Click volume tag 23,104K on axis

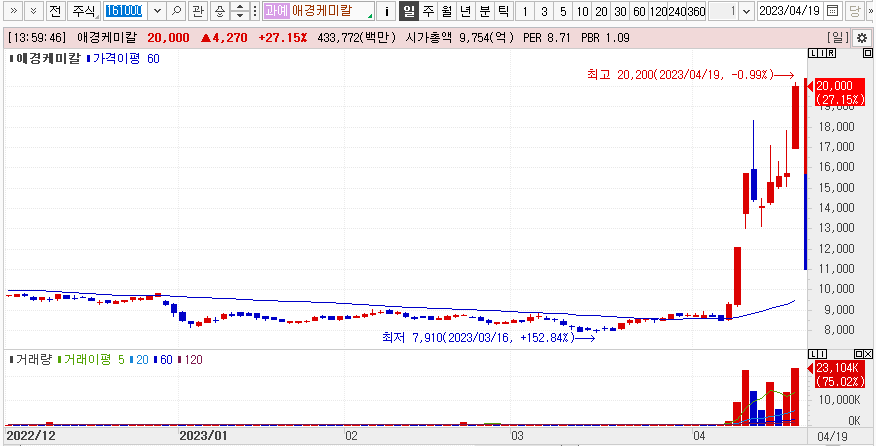click(840, 375)
